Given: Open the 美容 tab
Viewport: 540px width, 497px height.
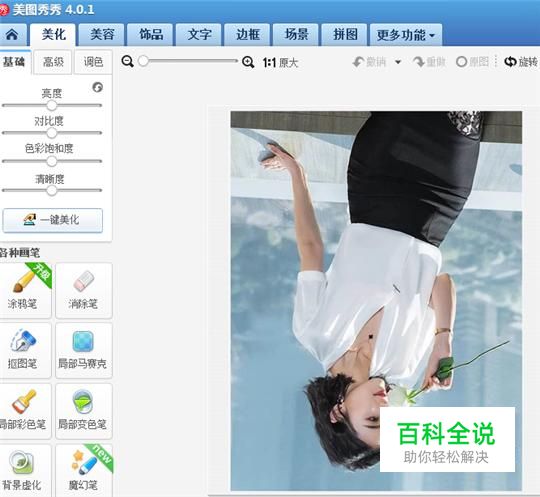Looking at the screenshot, I should click(x=102, y=34).
